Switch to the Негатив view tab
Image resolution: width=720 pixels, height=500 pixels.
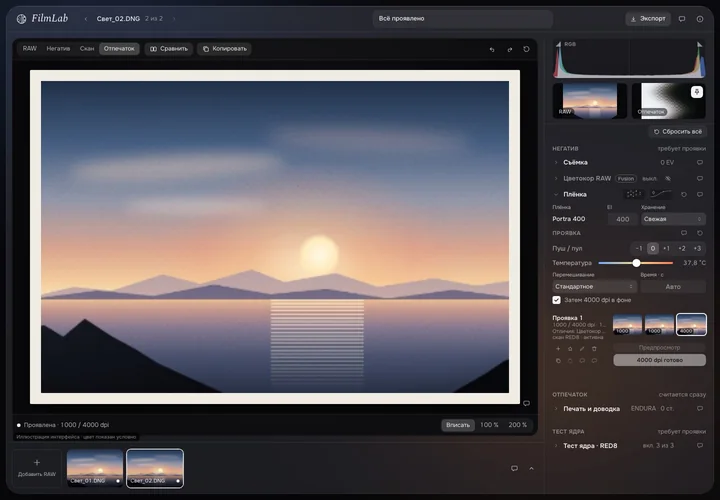(58, 49)
